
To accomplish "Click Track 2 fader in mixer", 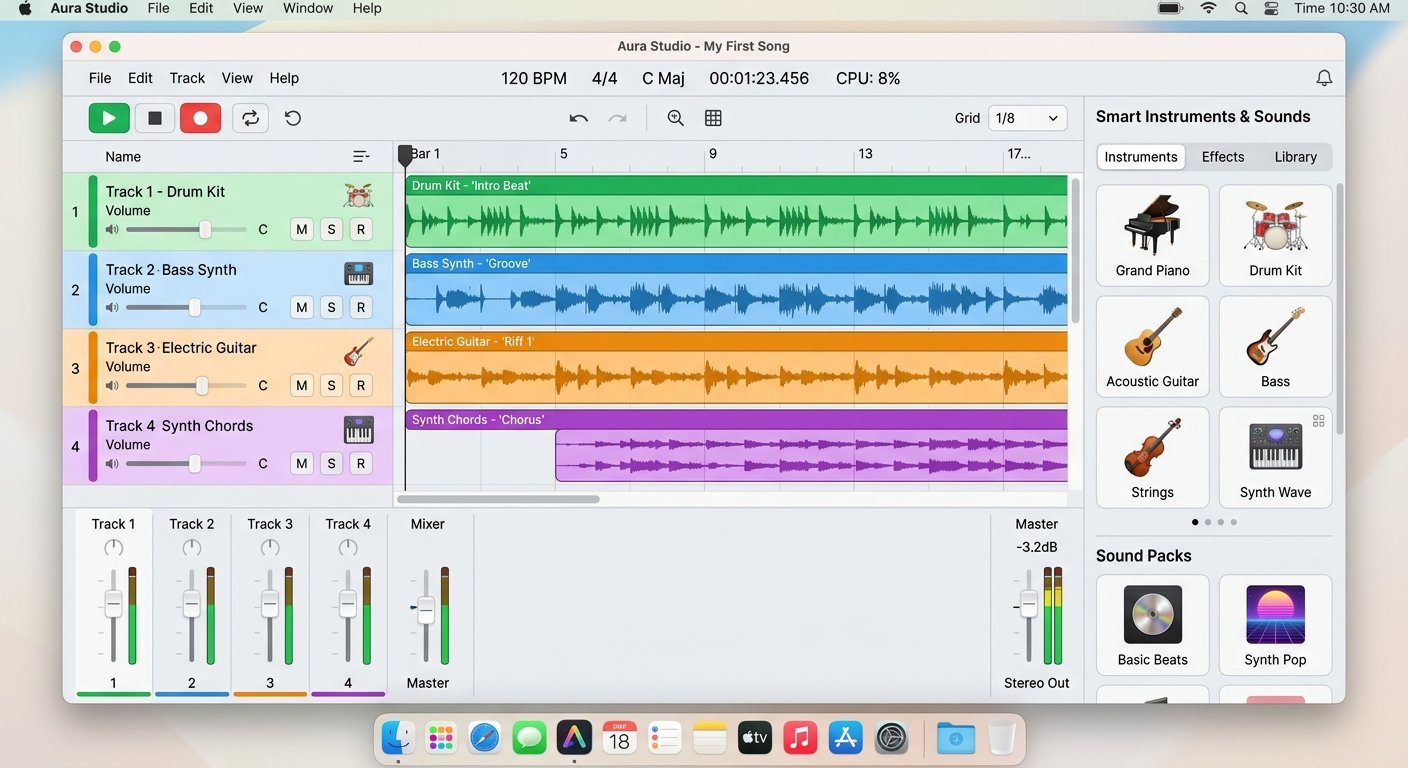I will tap(191, 604).
